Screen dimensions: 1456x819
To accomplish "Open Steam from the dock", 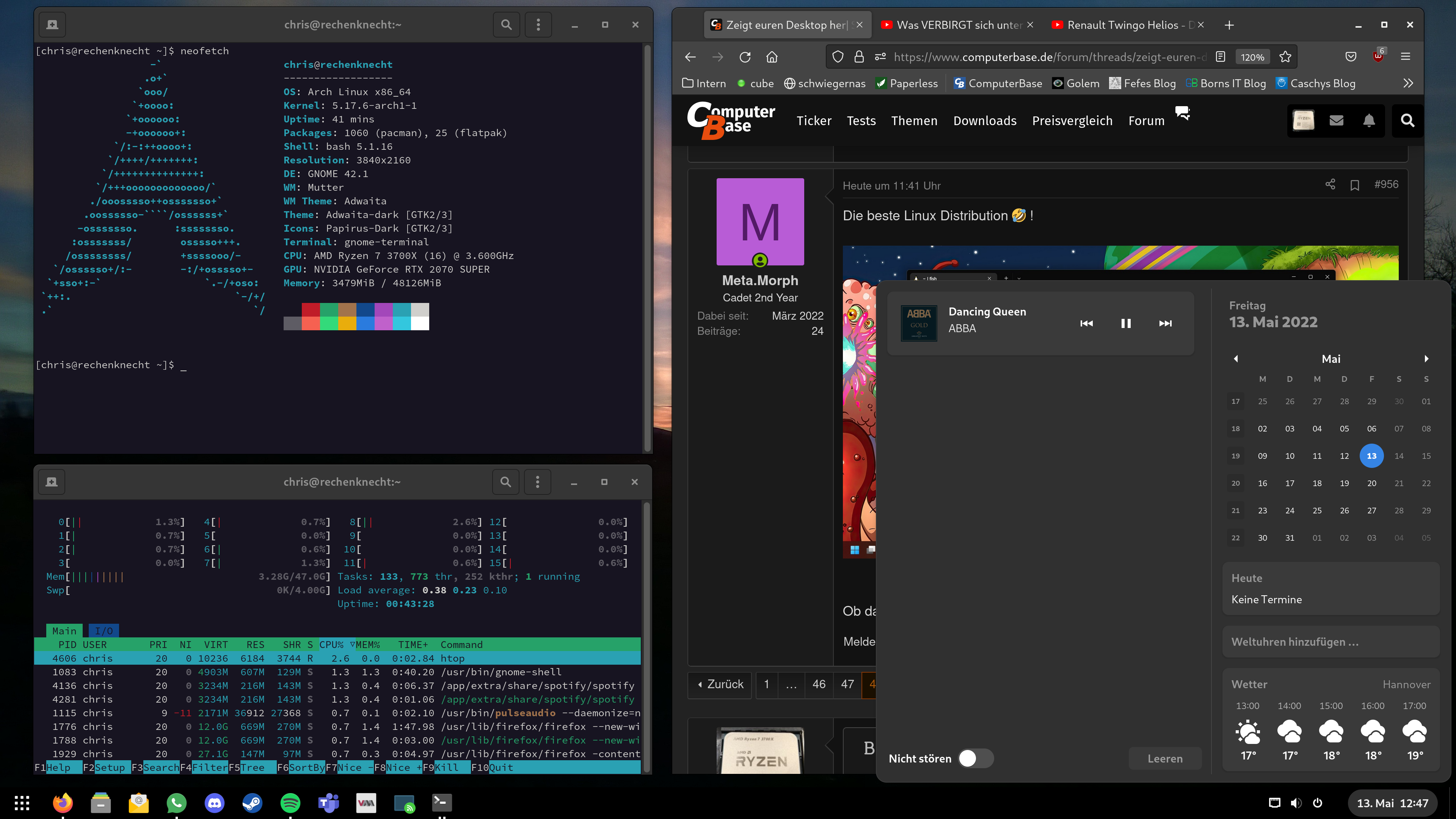I will [252, 803].
